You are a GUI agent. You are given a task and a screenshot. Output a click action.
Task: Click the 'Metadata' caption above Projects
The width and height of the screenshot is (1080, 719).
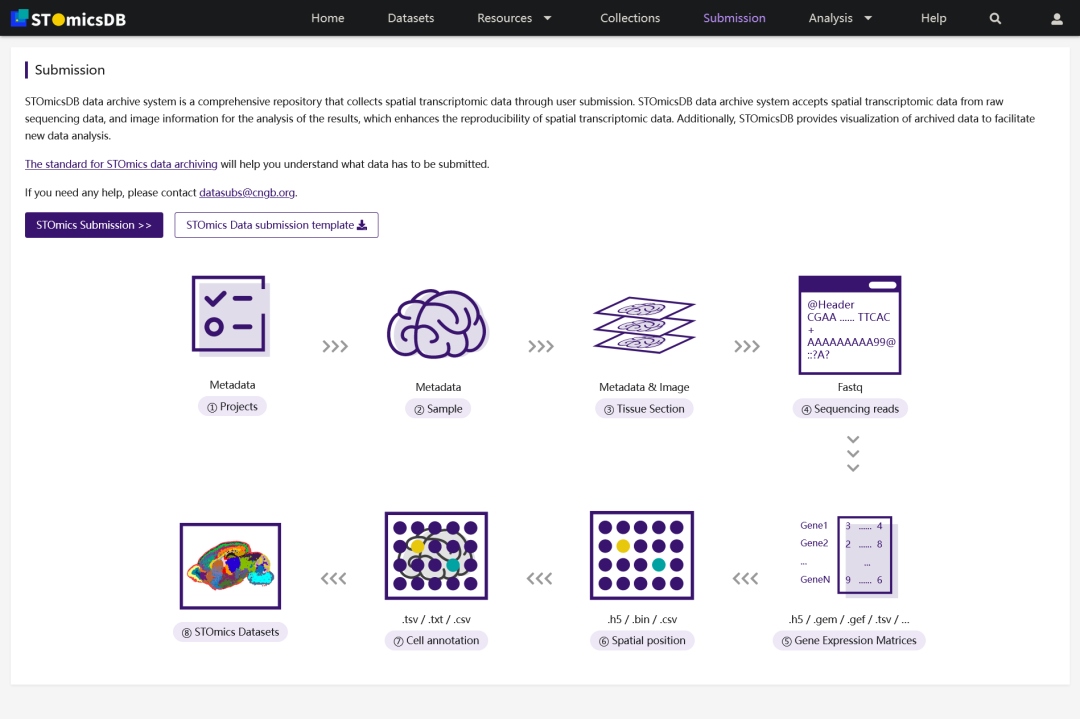click(232, 385)
